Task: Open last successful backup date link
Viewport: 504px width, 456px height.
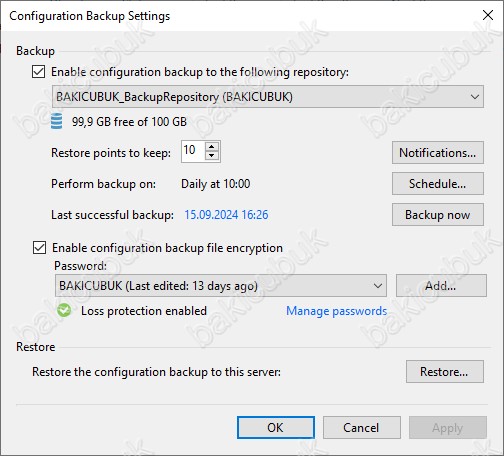Action: (226, 215)
